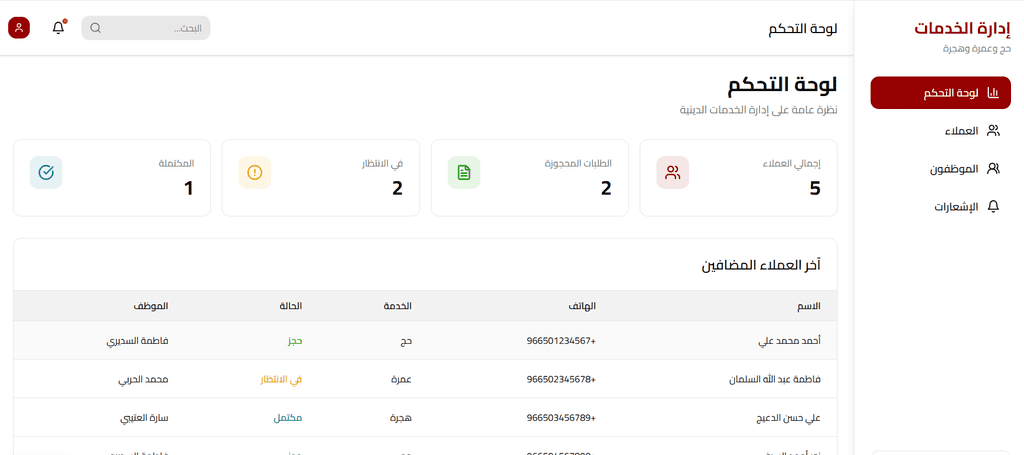Open the في الانتظار card label
Image resolution: width=1024 pixels, height=455 pixels.
383,164
